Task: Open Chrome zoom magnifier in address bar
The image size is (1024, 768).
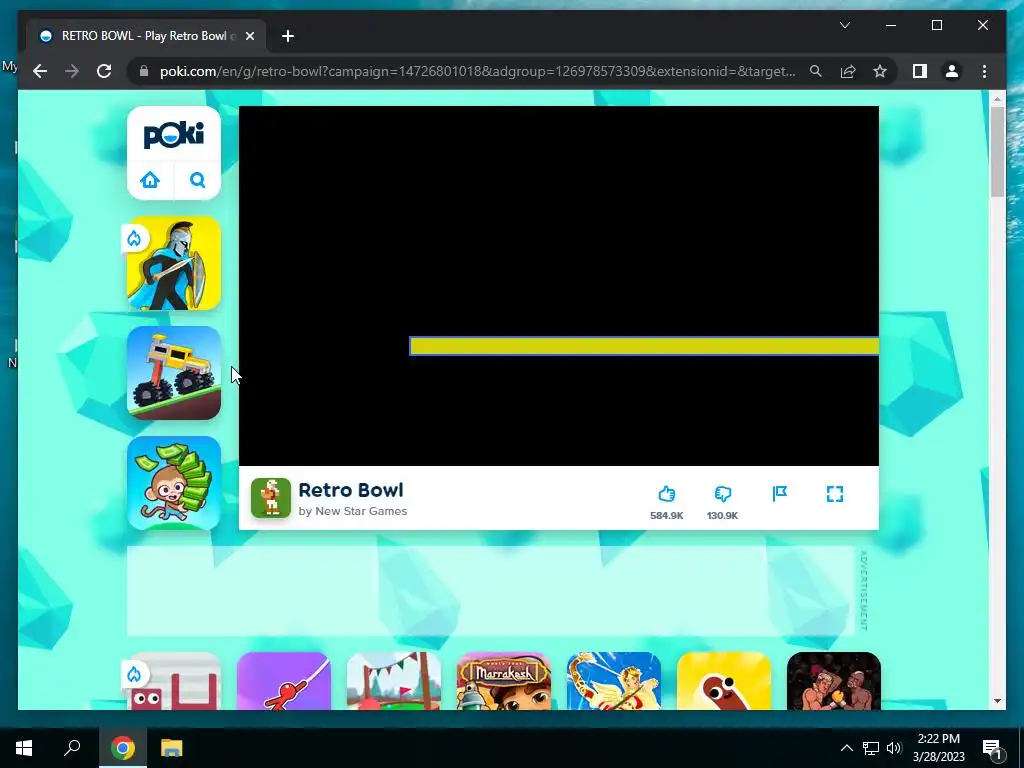Action: 816,71
